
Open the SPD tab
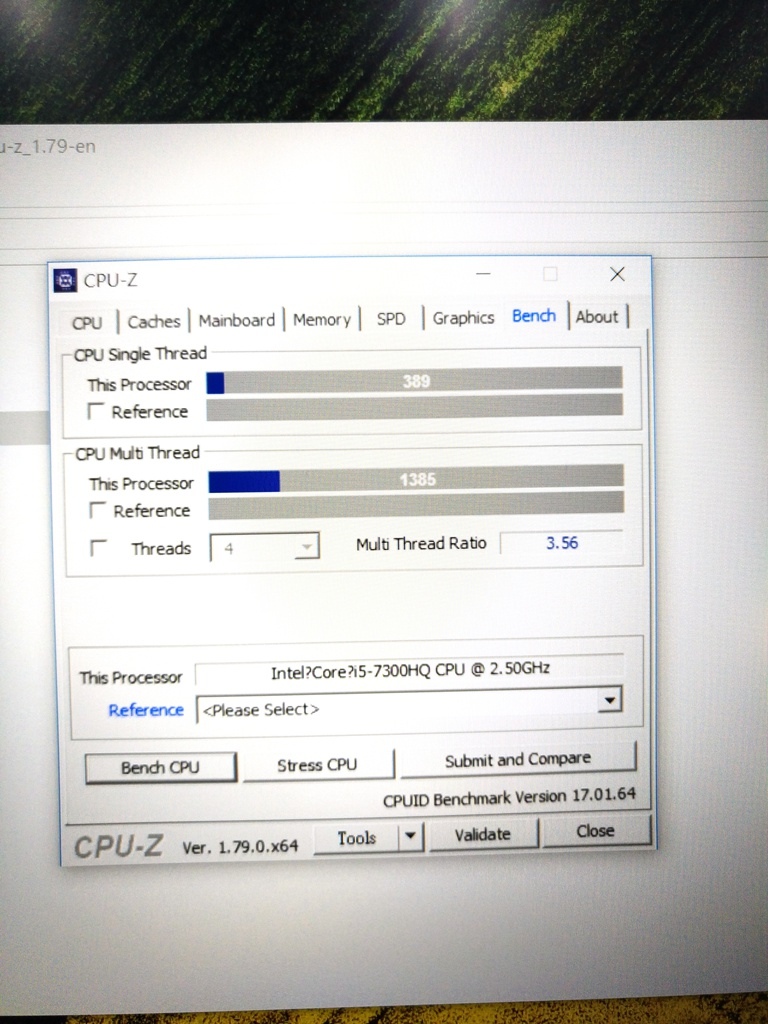click(391, 319)
